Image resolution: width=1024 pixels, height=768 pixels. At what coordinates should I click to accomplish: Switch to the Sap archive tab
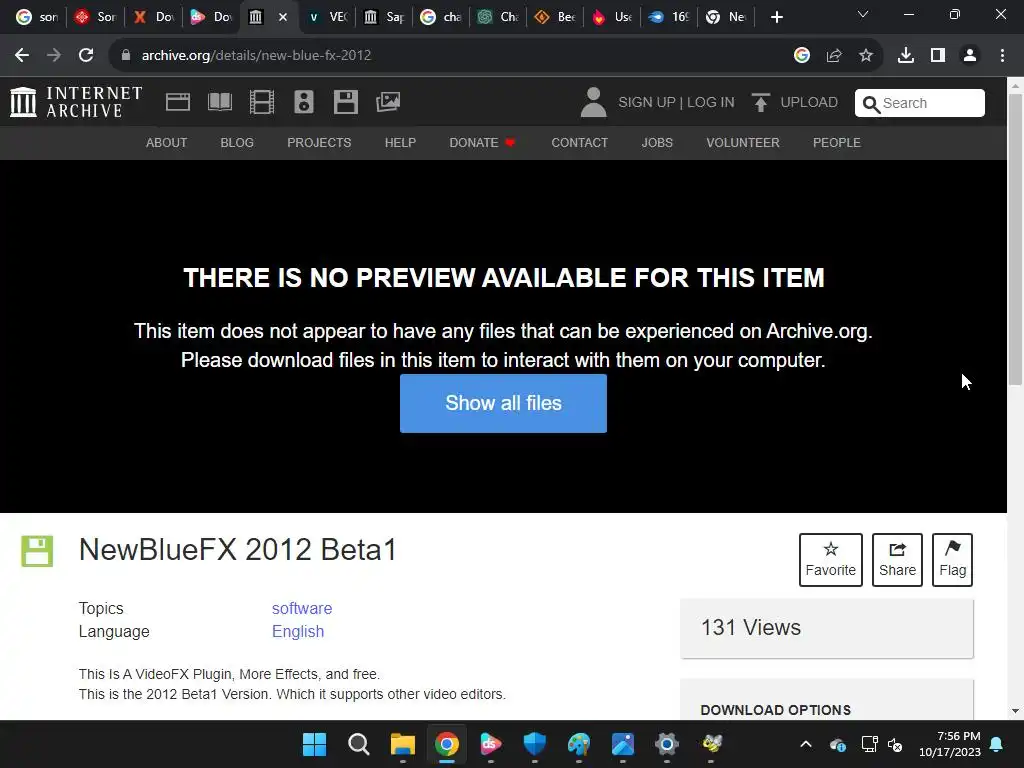(385, 17)
